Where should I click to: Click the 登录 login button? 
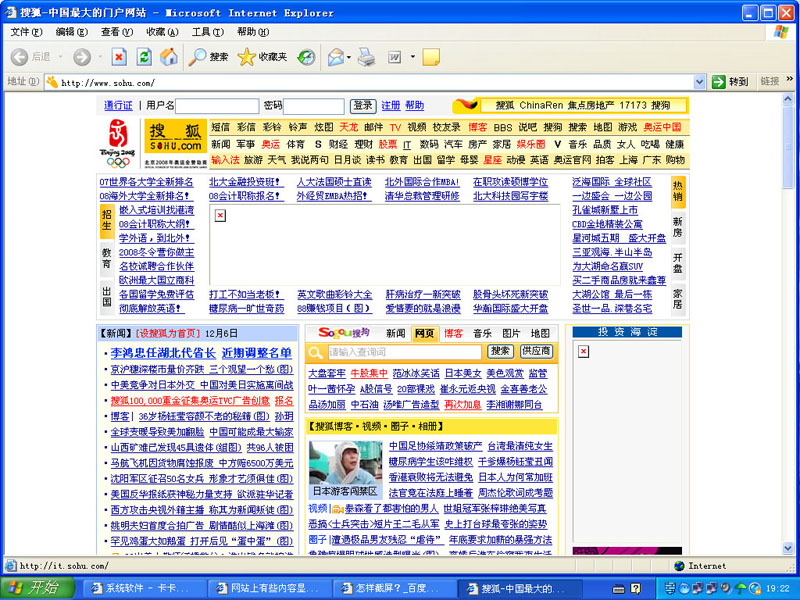pos(362,105)
